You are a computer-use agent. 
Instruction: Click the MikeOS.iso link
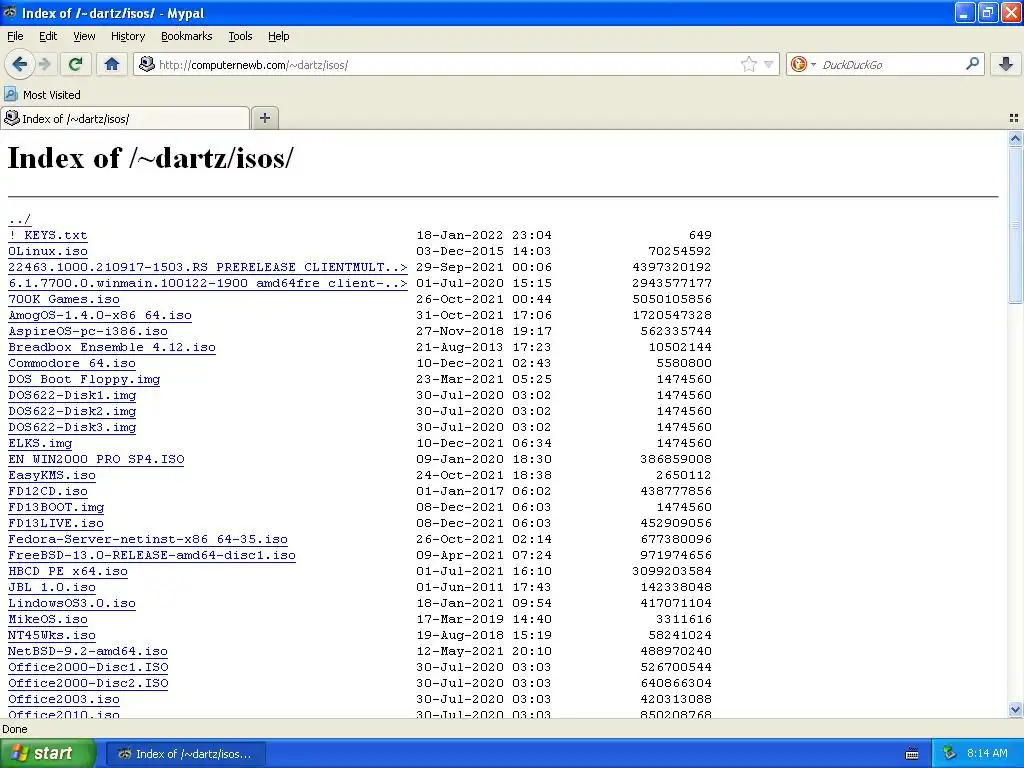click(x=48, y=619)
